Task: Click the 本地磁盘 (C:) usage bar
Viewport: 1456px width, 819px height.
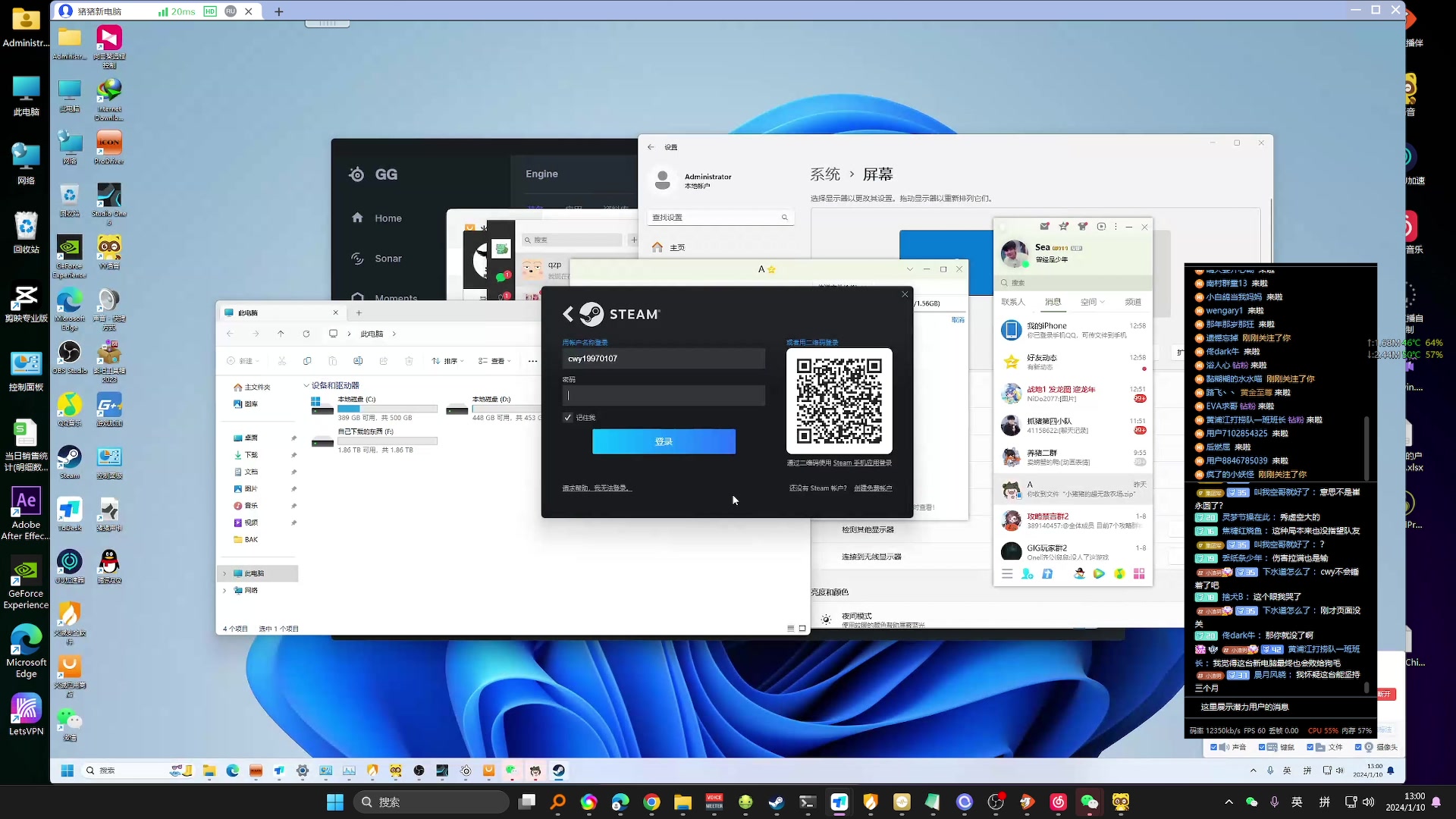Action: 388,409
